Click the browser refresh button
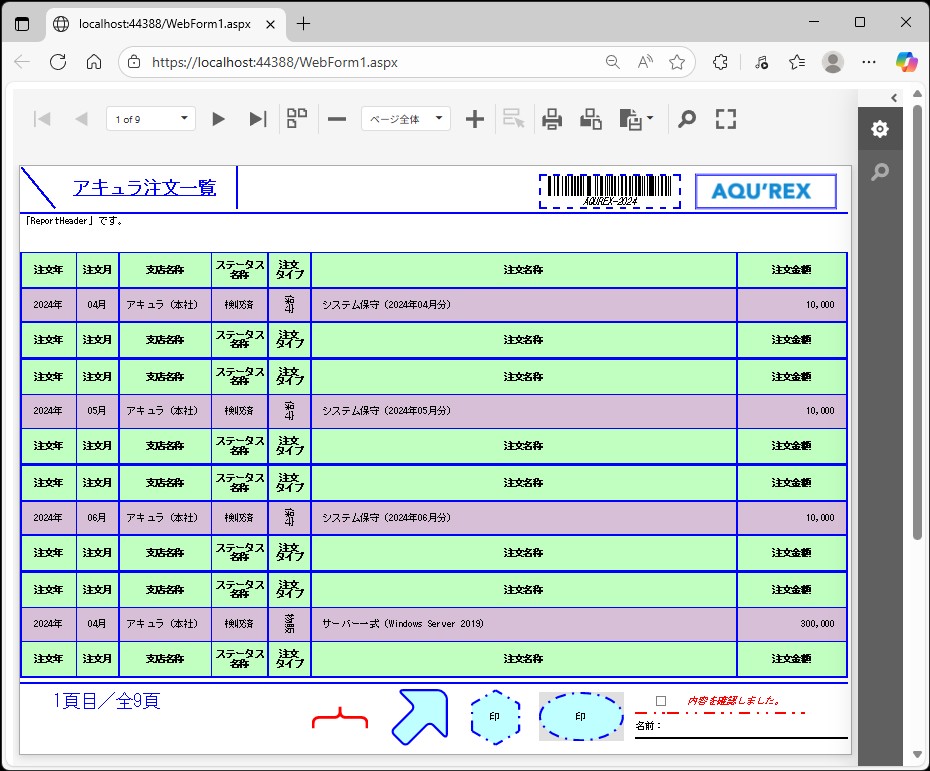 point(58,62)
